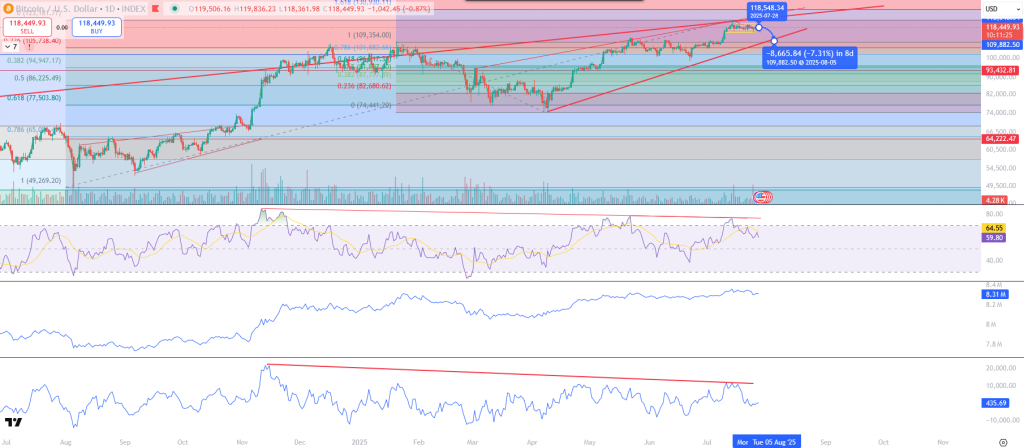Image resolution: width=1024 pixels, height=448 pixels.
Task: Click the 435.69 indicator value label
Action: pyautogui.click(x=993, y=403)
